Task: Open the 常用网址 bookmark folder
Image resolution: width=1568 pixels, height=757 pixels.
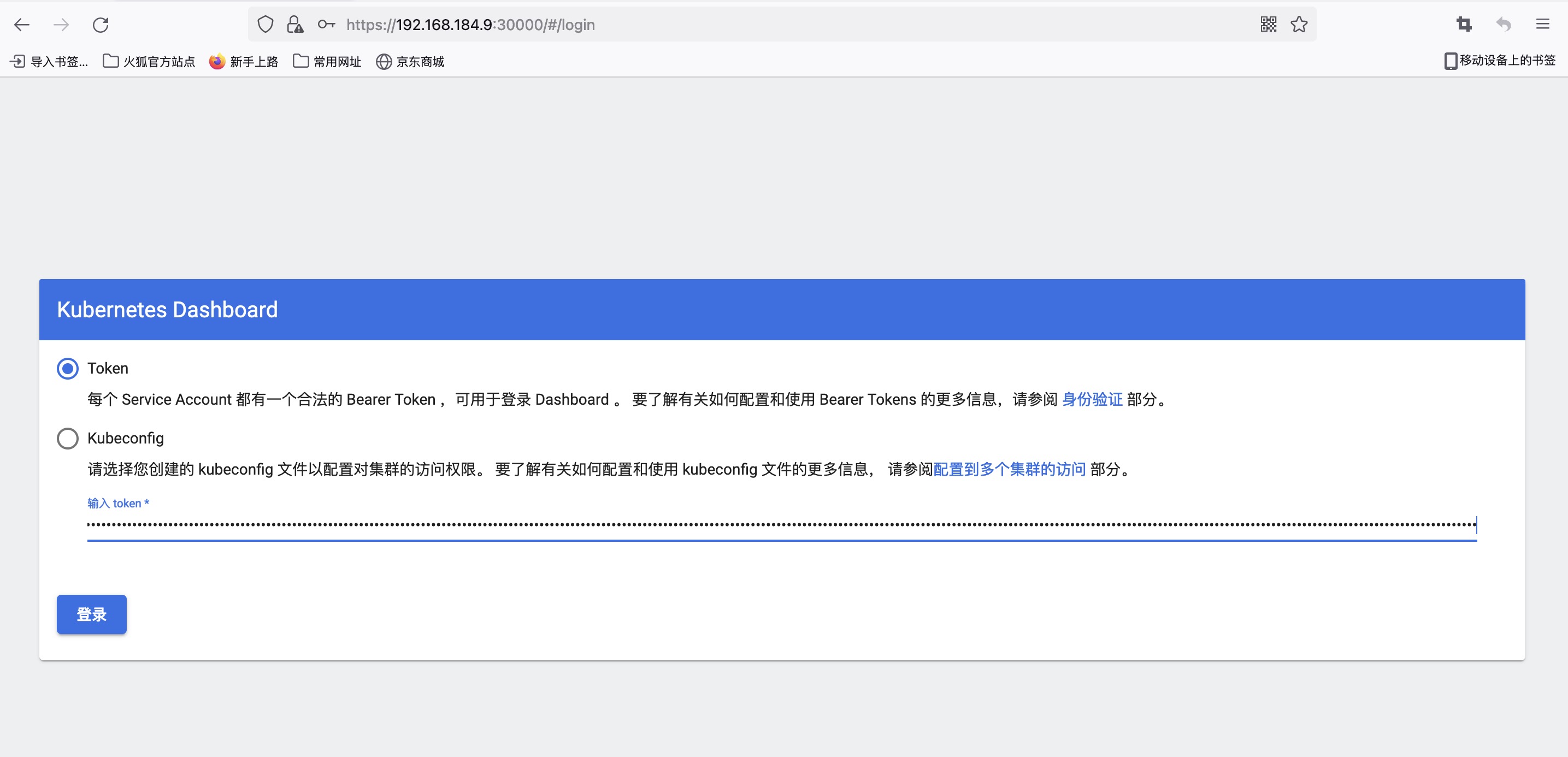Action: tap(327, 62)
